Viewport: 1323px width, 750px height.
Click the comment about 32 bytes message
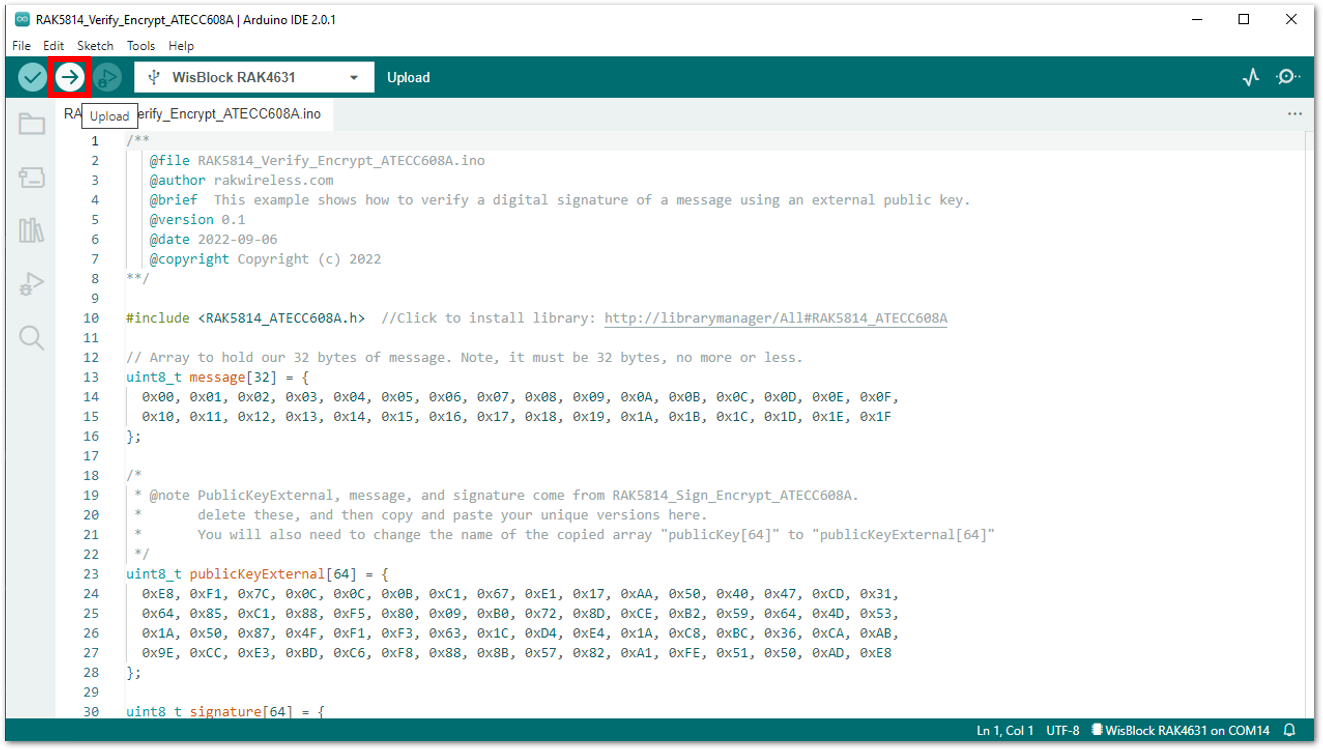pos(464,357)
